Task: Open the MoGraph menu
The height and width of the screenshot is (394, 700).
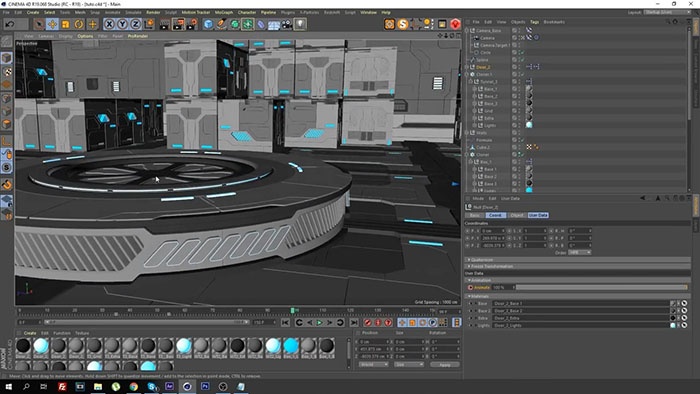Action: [x=224, y=12]
